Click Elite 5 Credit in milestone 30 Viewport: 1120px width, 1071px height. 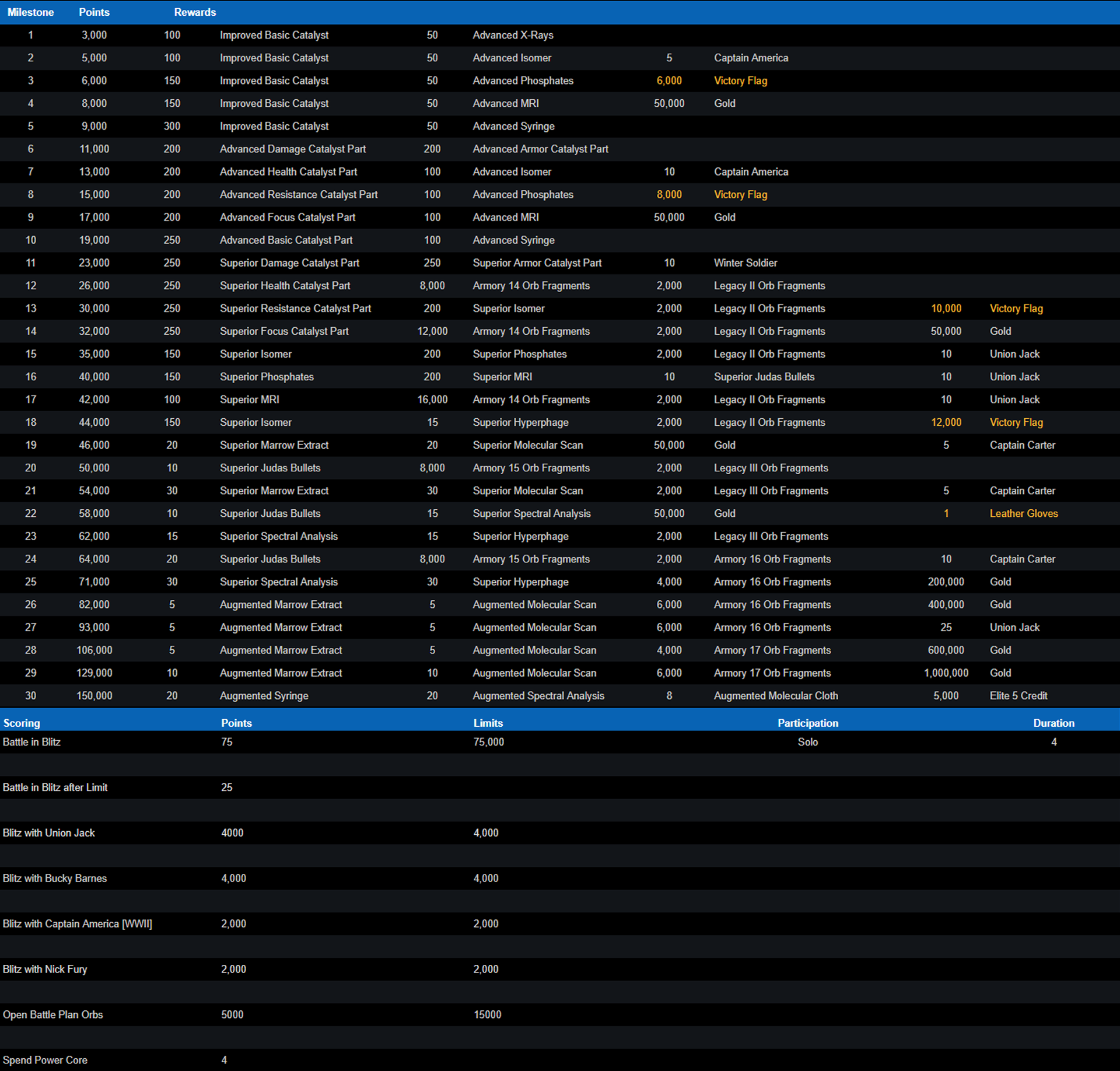coord(1018,695)
